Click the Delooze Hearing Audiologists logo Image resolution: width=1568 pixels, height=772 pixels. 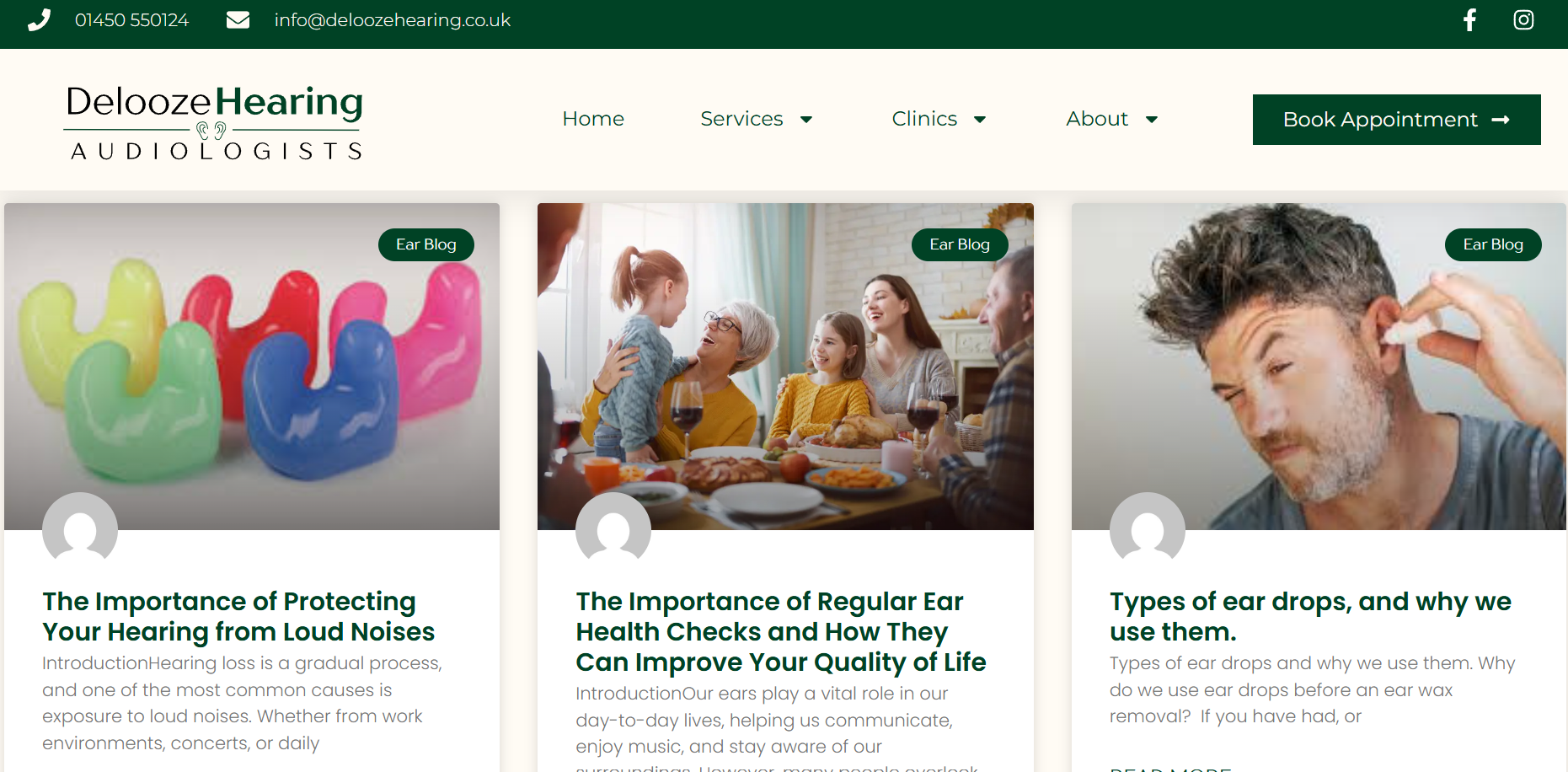coord(214,121)
